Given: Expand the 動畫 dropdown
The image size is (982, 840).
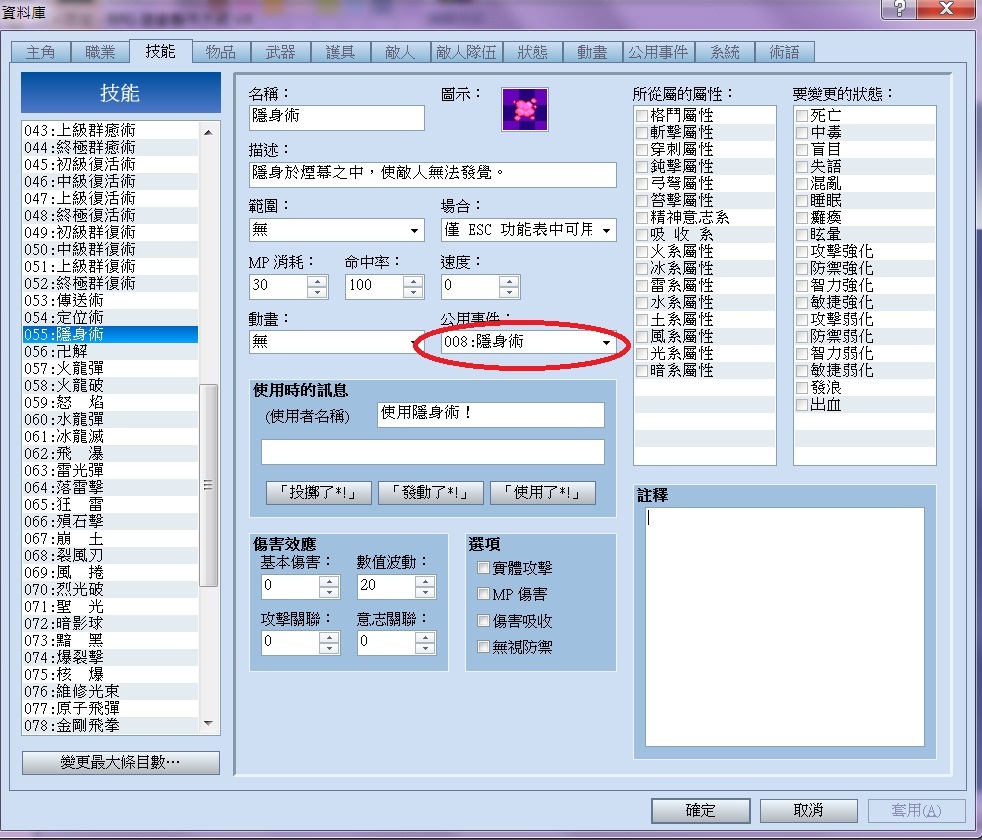Looking at the screenshot, I should tap(336, 342).
